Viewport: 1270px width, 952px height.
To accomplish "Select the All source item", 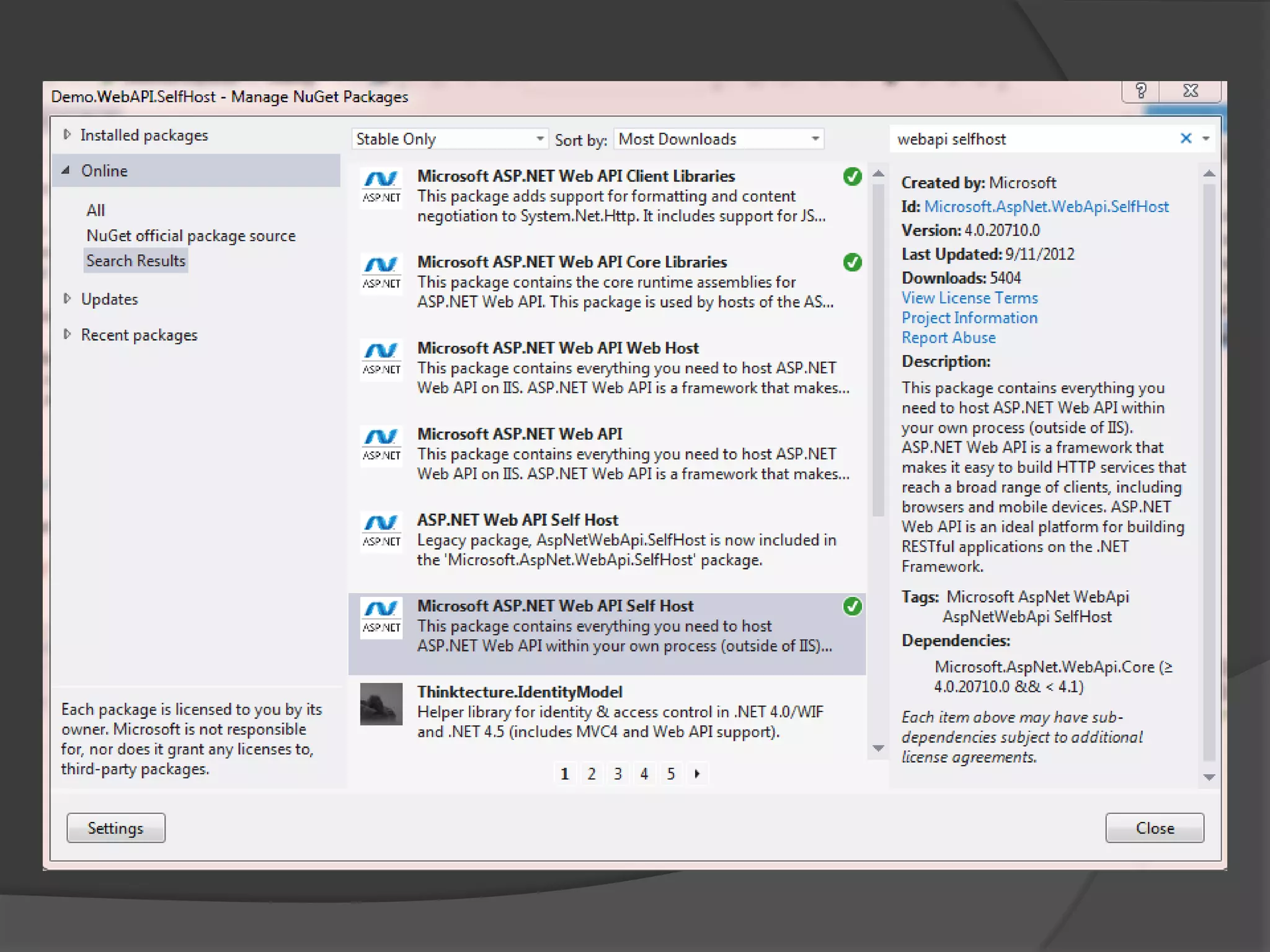I will (x=95, y=211).
